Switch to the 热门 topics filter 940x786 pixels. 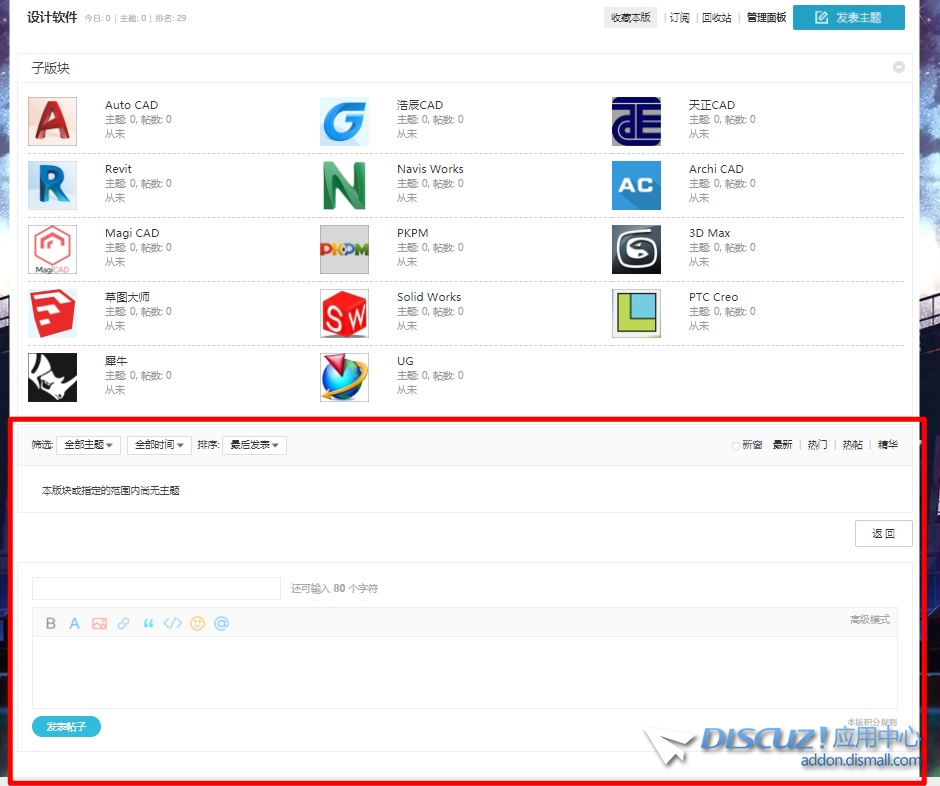(x=817, y=445)
